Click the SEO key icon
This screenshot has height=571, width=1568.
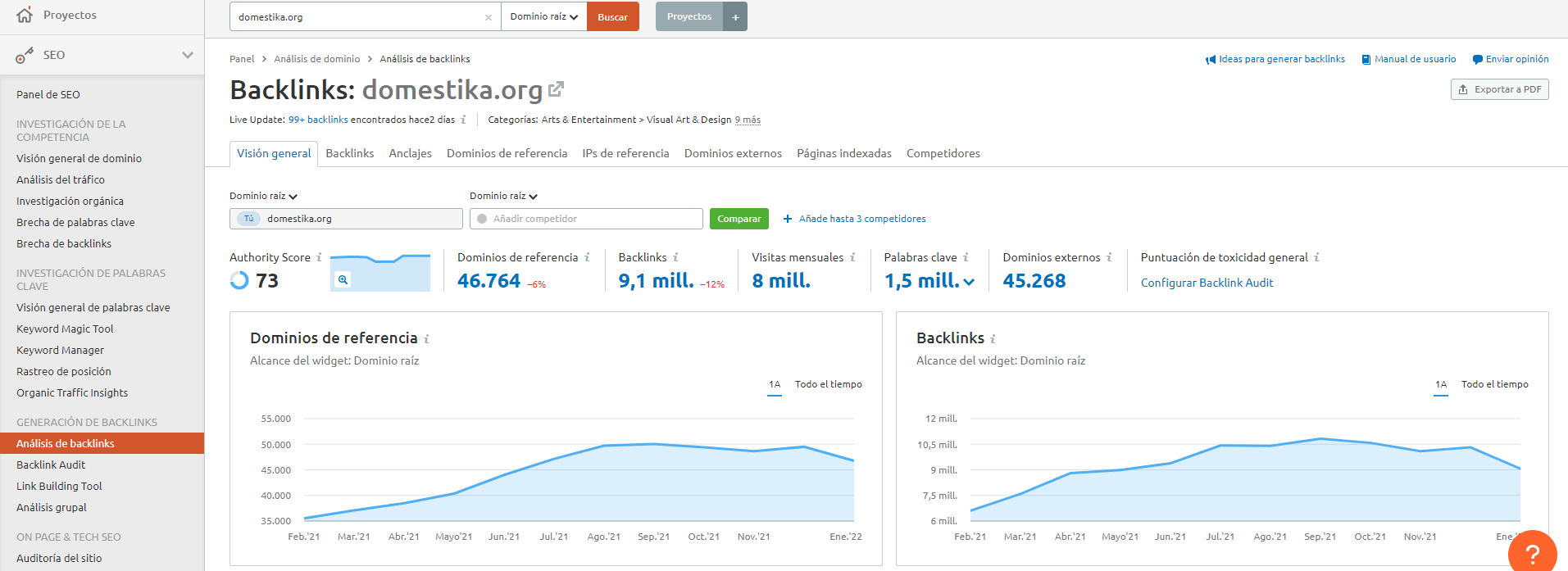[25, 55]
